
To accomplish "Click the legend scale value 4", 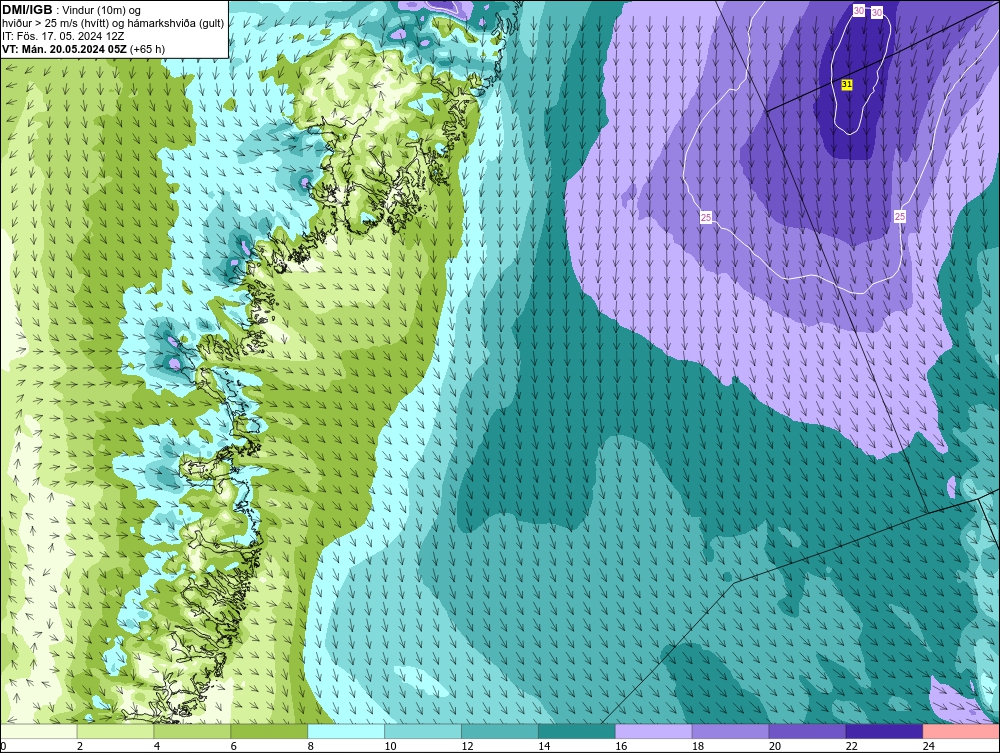I will [156, 746].
